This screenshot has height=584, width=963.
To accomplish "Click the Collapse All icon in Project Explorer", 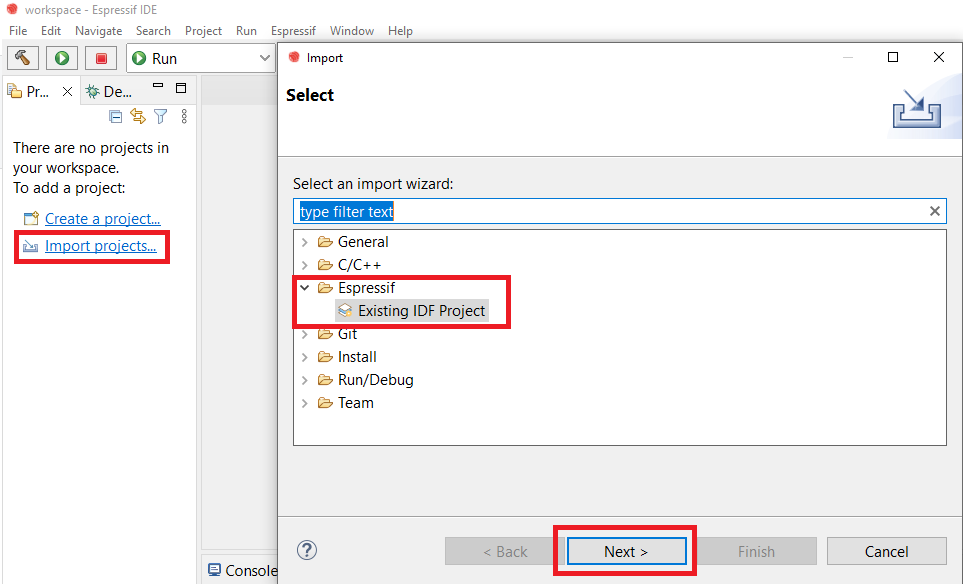I will [116, 117].
